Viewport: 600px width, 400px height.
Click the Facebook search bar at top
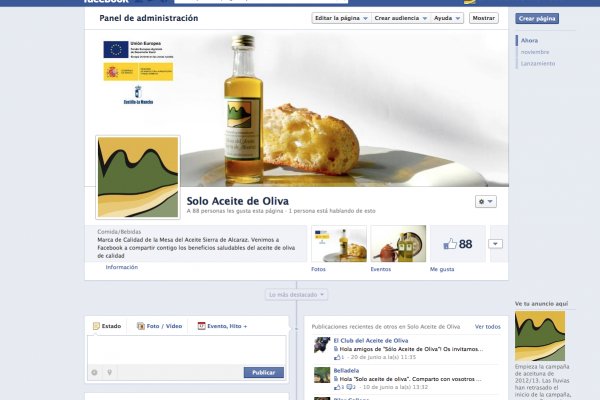[x=261, y=1]
